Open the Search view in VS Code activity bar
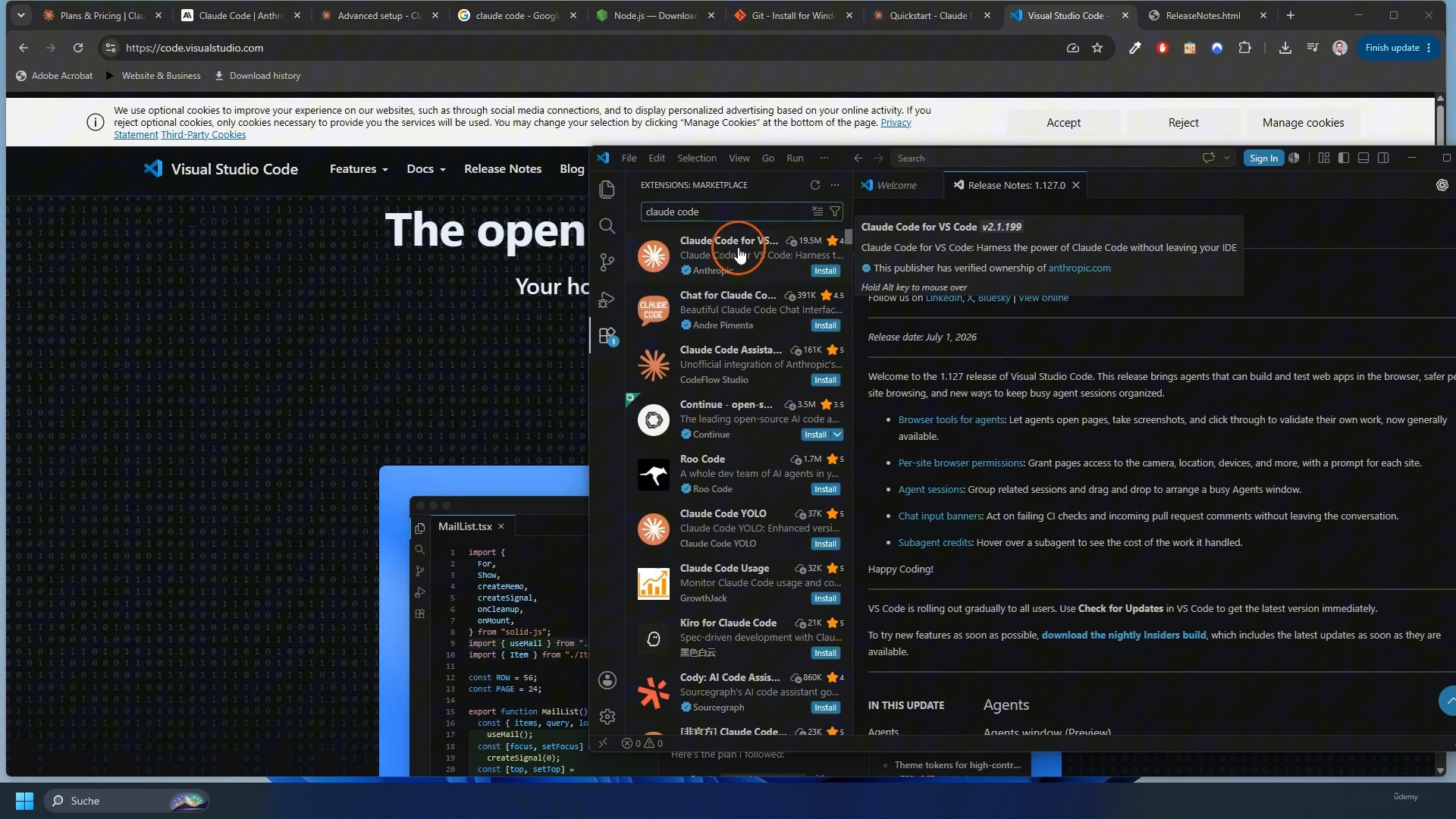Viewport: 1456px width, 819px height. coord(607,226)
